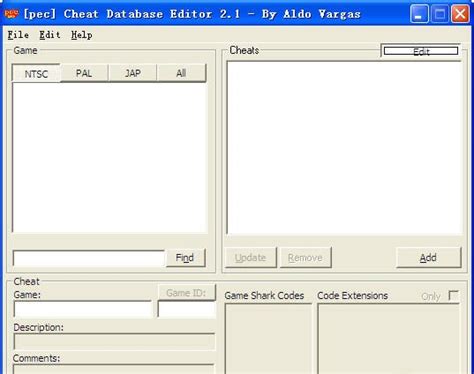Click the pec application icon in title bar

click(x=11, y=14)
